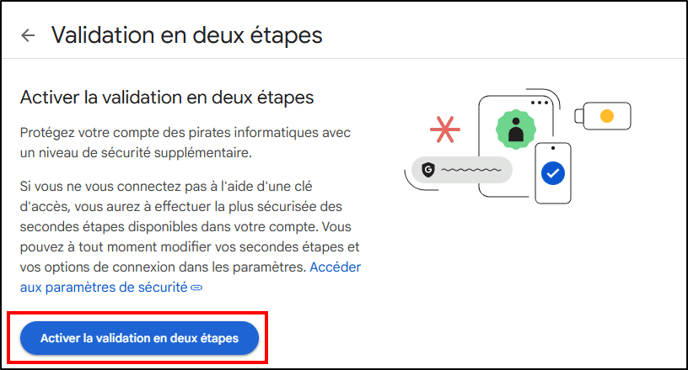Screen dimensions: 688x370
Task: Click the blue Activer la validation button
Action: [140, 338]
